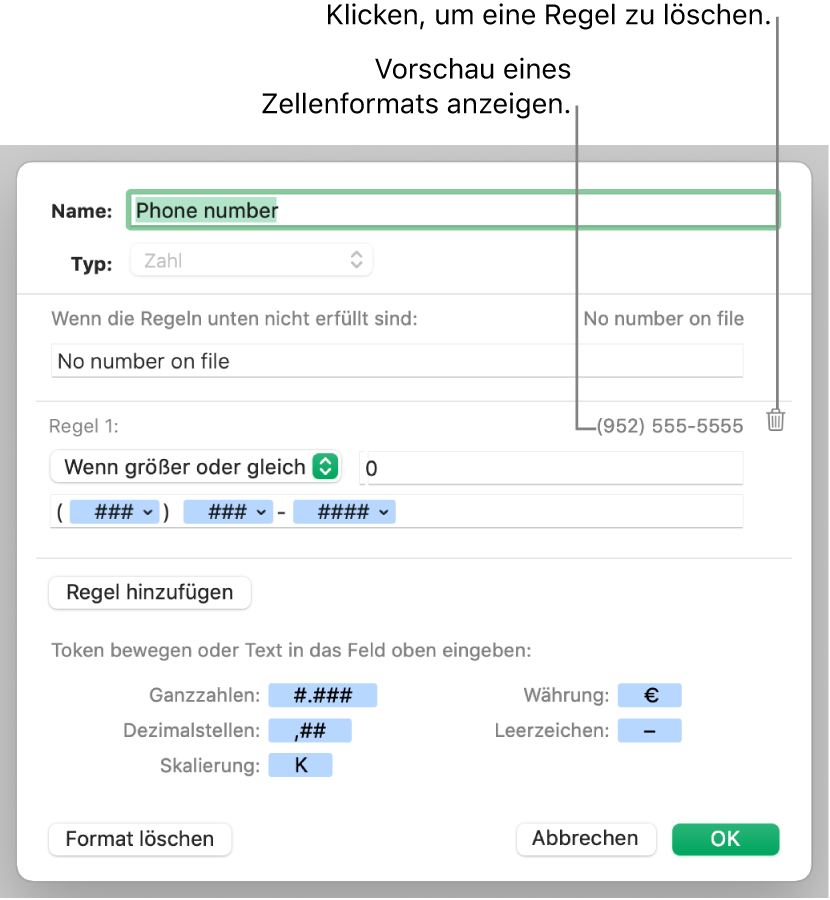Select the Skalierung K token
Image resolution: width=830 pixels, height=900 pixels.
(300, 766)
